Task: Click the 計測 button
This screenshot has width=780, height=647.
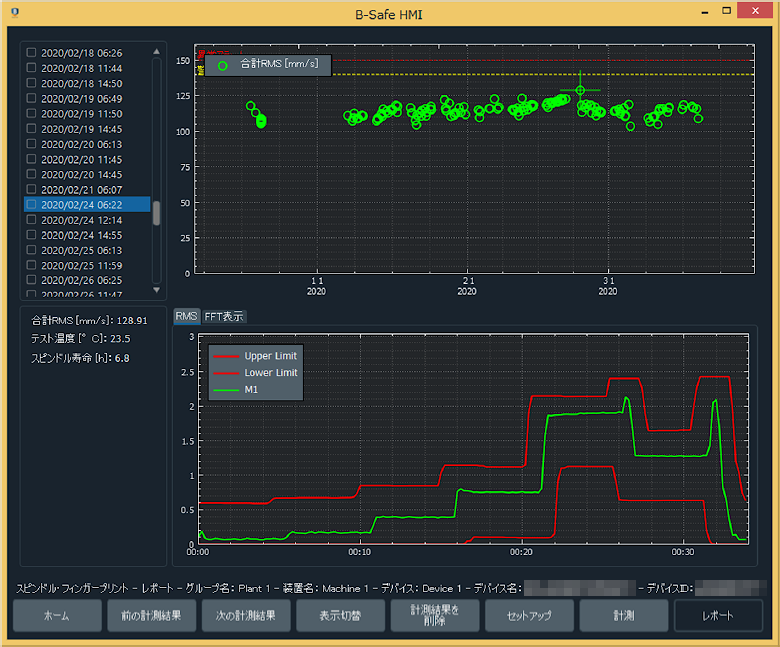Action: click(624, 616)
